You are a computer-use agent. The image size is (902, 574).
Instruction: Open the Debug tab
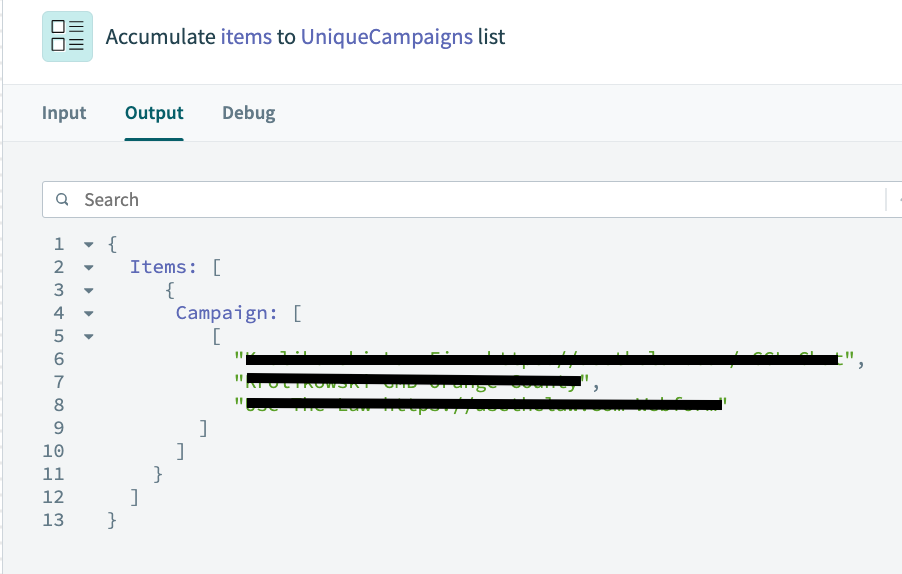248,113
